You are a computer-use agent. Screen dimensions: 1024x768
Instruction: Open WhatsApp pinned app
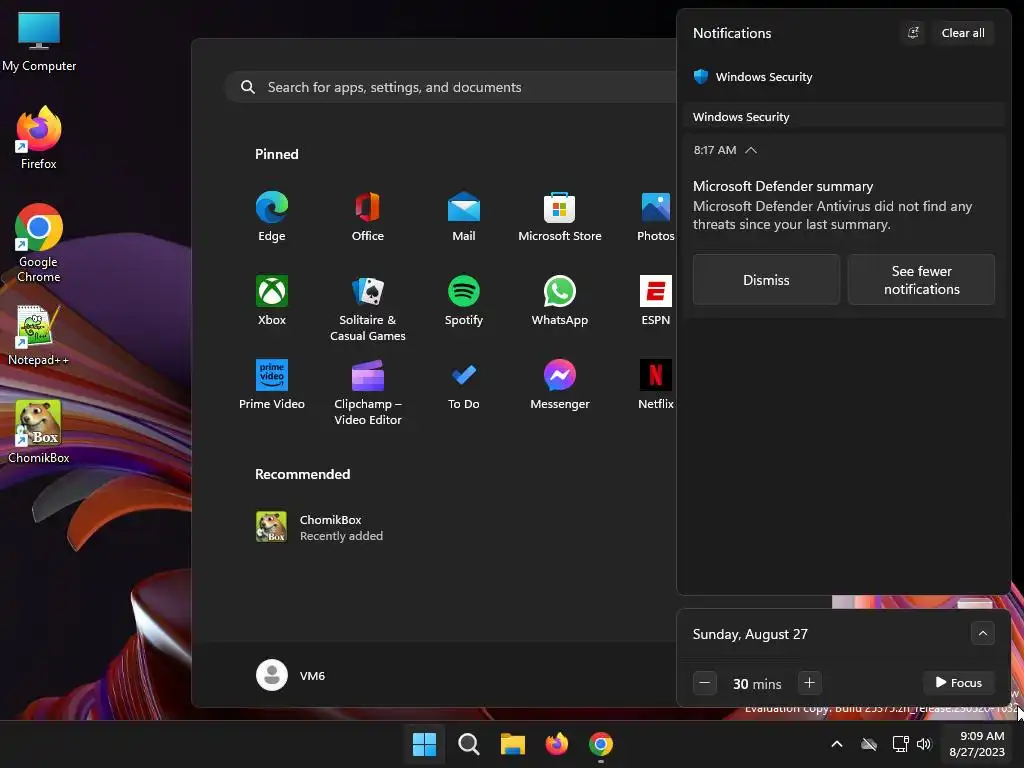pos(560,301)
